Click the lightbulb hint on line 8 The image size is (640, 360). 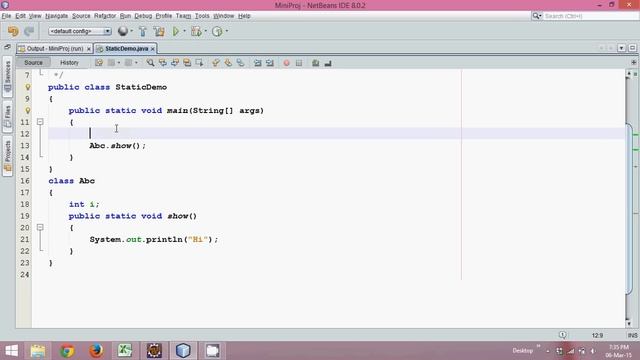pos(27,87)
